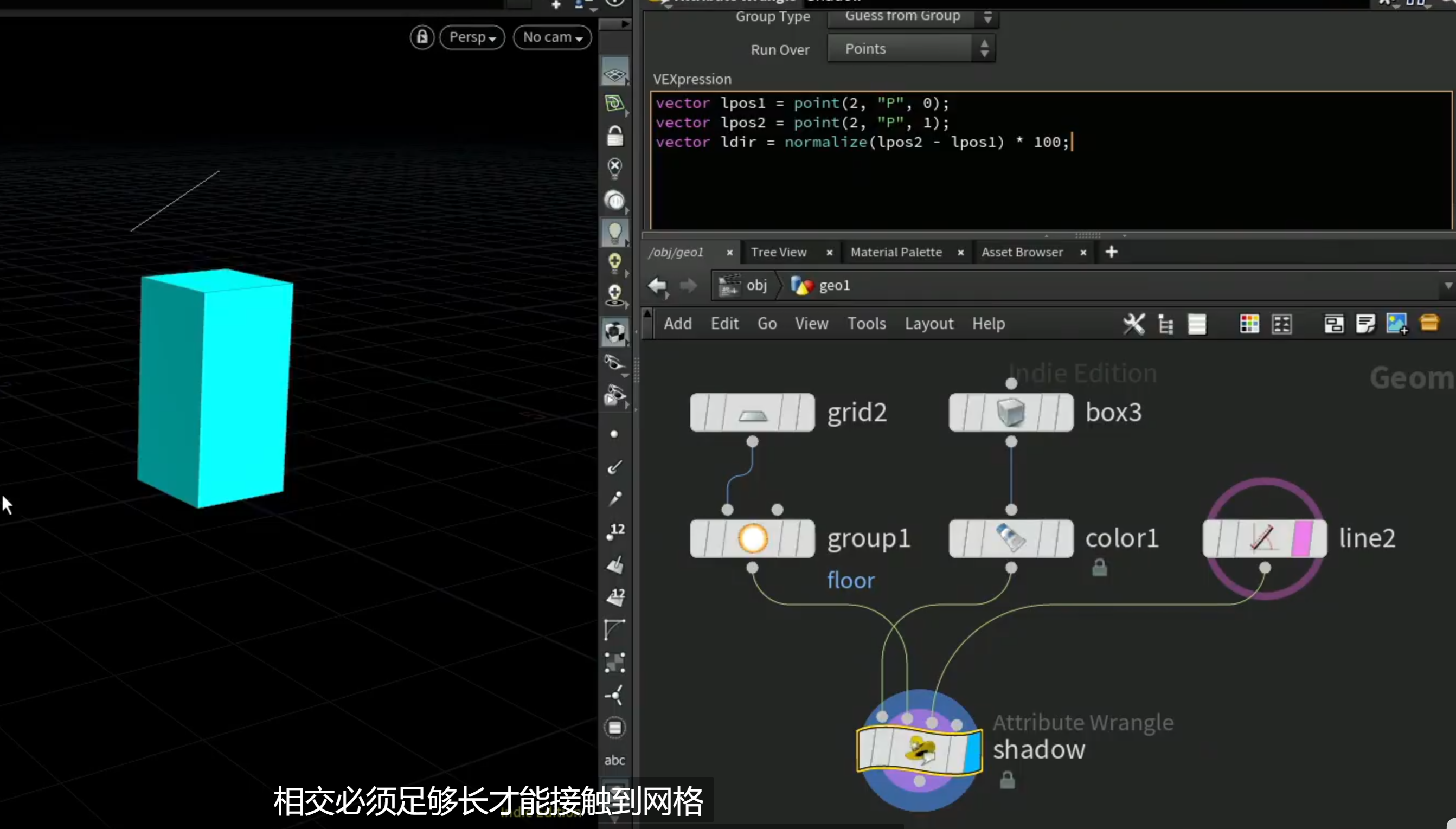Image resolution: width=1456 pixels, height=829 pixels.
Task: Add a new pane tab with plus
Action: click(1111, 252)
